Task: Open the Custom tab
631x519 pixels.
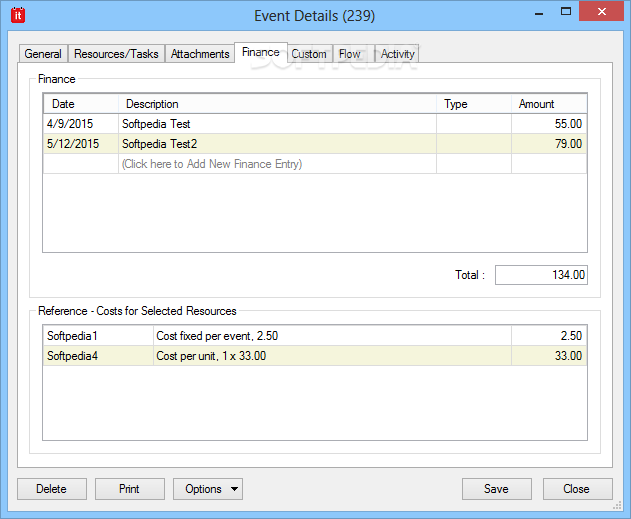Action: click(x=309, y=54)
